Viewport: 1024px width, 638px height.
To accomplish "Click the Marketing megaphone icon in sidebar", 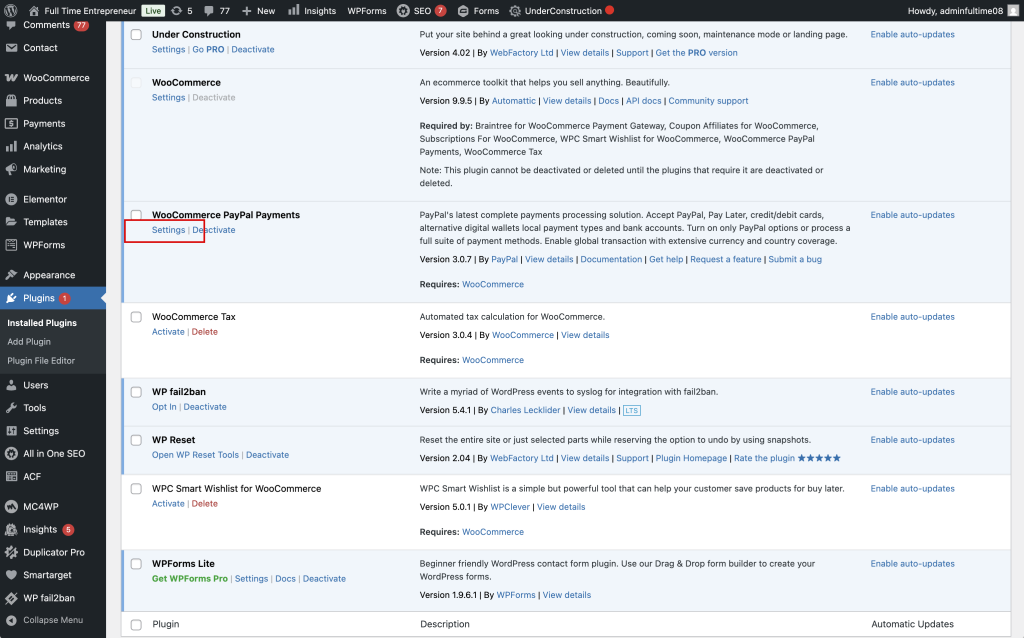I will pos(11,169).
